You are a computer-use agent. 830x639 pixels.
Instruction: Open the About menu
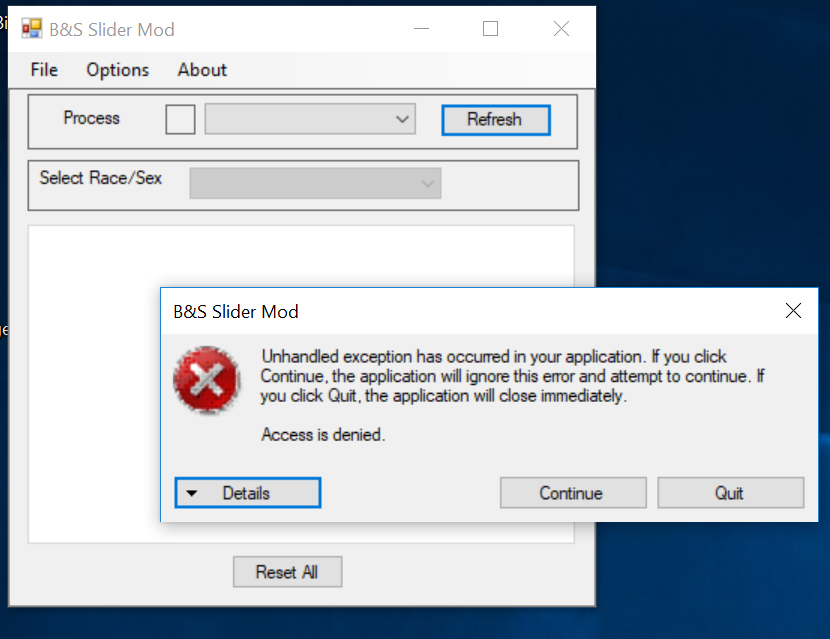tap(202, 70)
